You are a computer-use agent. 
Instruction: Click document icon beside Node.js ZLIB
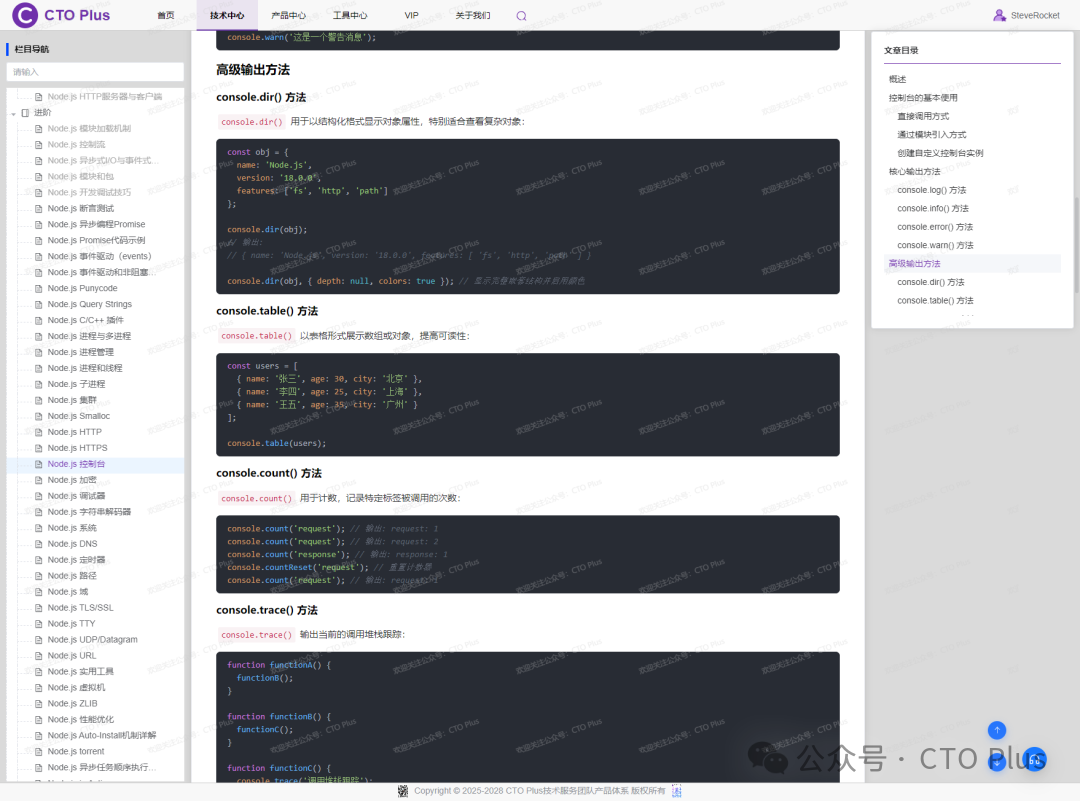39,704
